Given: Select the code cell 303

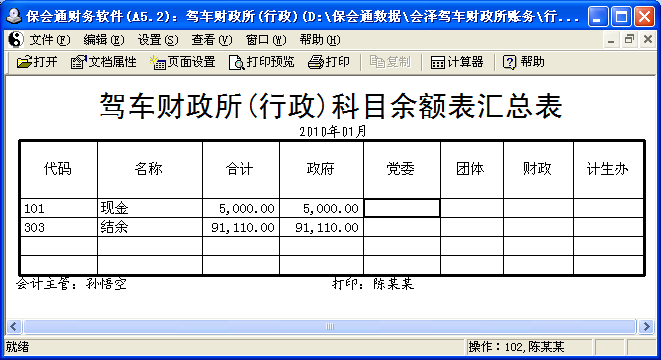Looking at the screenshot, I should pos(59,227).
